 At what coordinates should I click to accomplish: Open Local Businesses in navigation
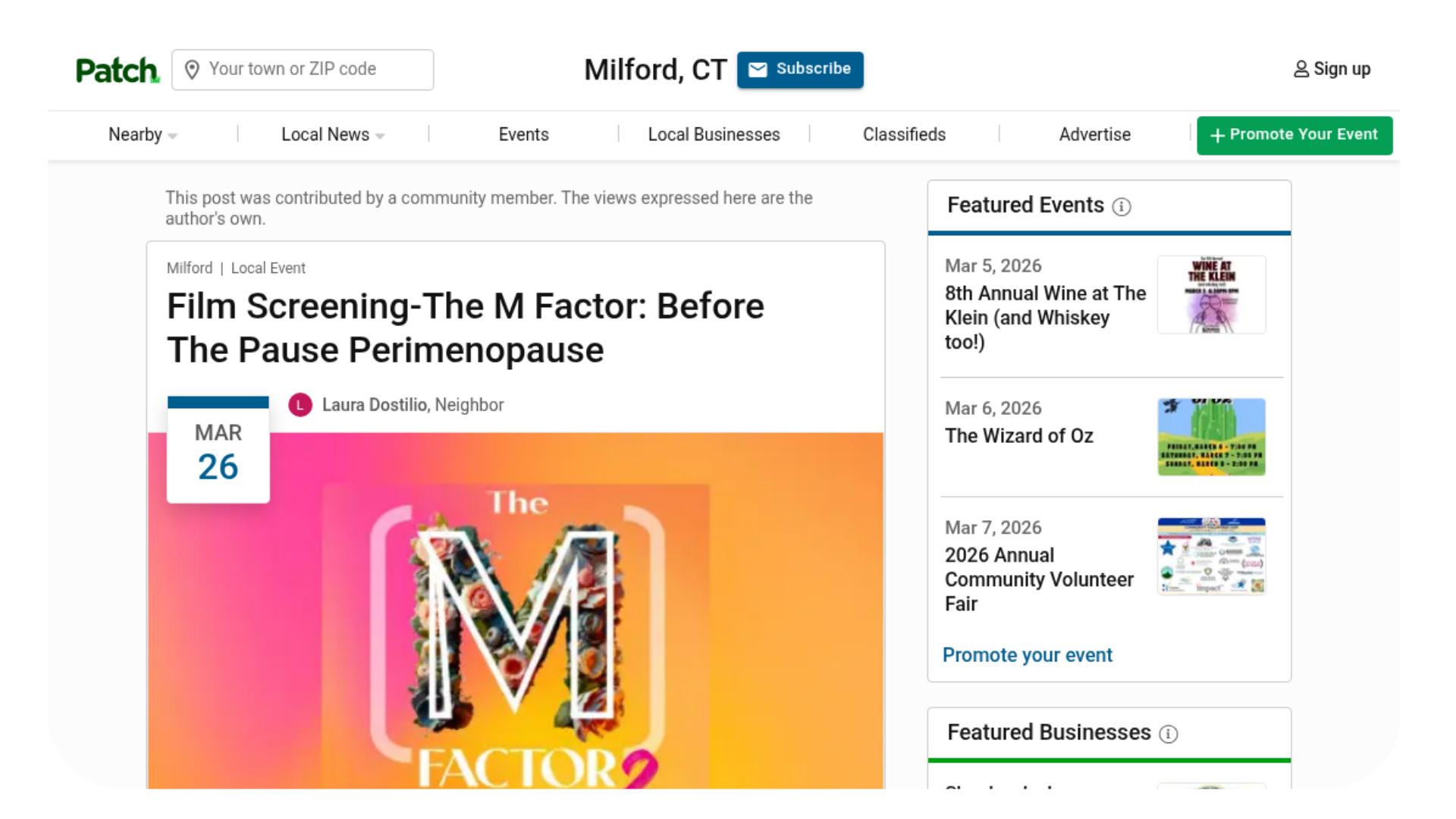[x=714, y=135]
